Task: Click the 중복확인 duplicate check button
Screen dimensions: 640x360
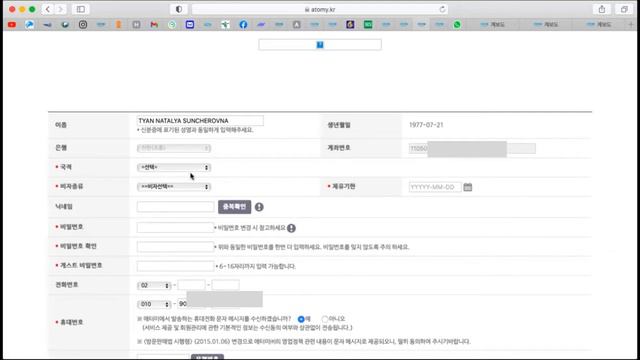Action: [x=234, y=207]
